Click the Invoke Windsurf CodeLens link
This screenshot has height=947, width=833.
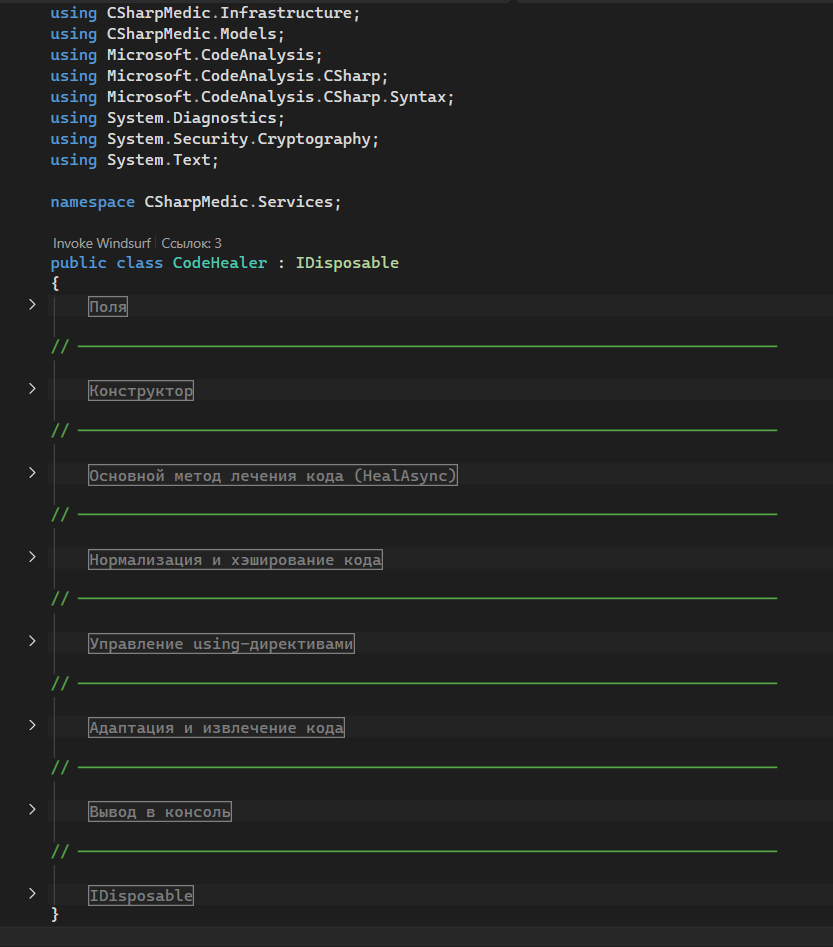pyautogui.click(x=101, y=243)
